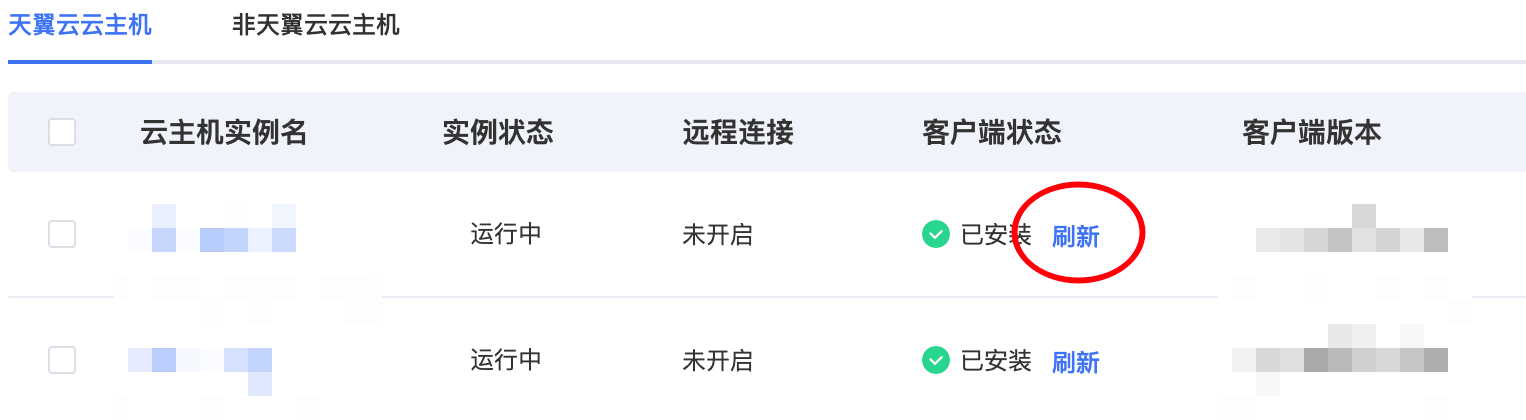This screenshot has width=1526, height=420.
Task: Click the 远程连接 column header
Action: click(x=738, y=132)
